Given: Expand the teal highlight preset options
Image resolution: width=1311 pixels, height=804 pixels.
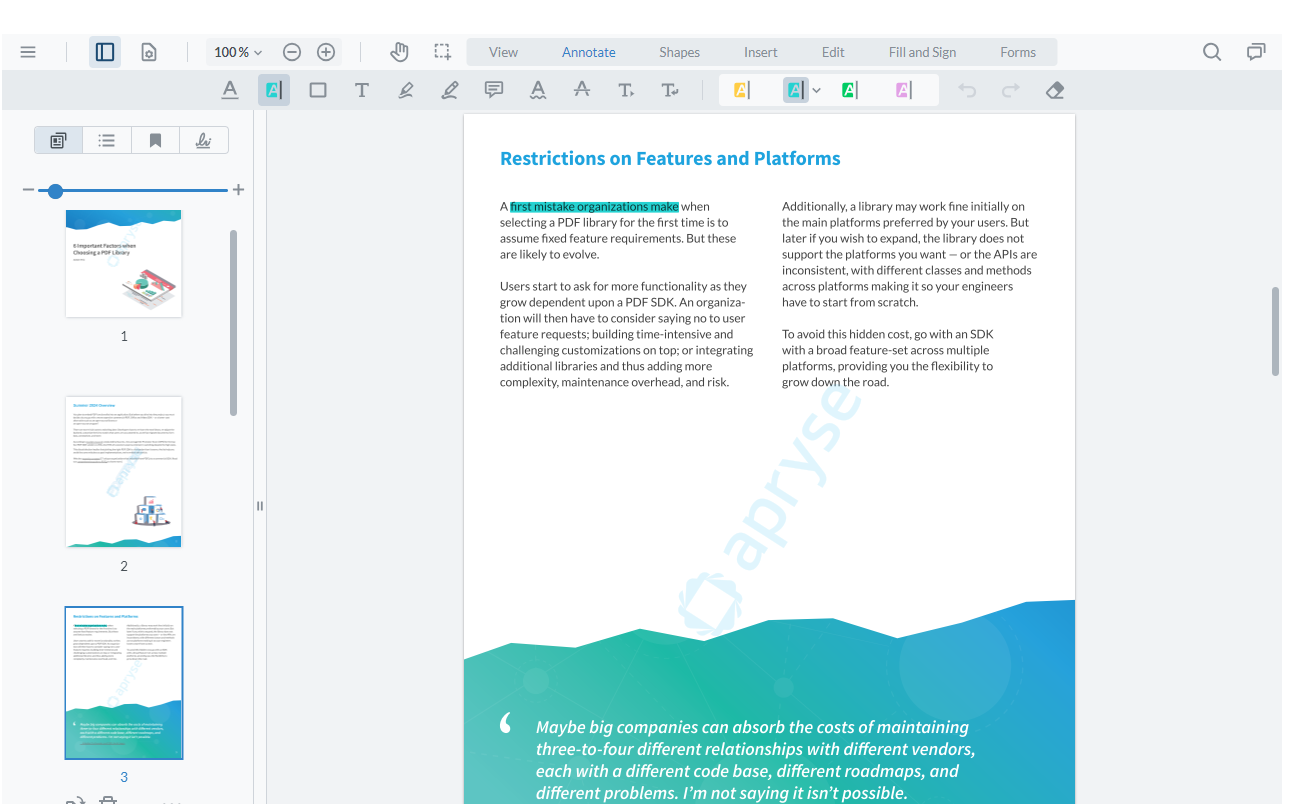Looking at the screenshot, I should (x=817, y=90).
